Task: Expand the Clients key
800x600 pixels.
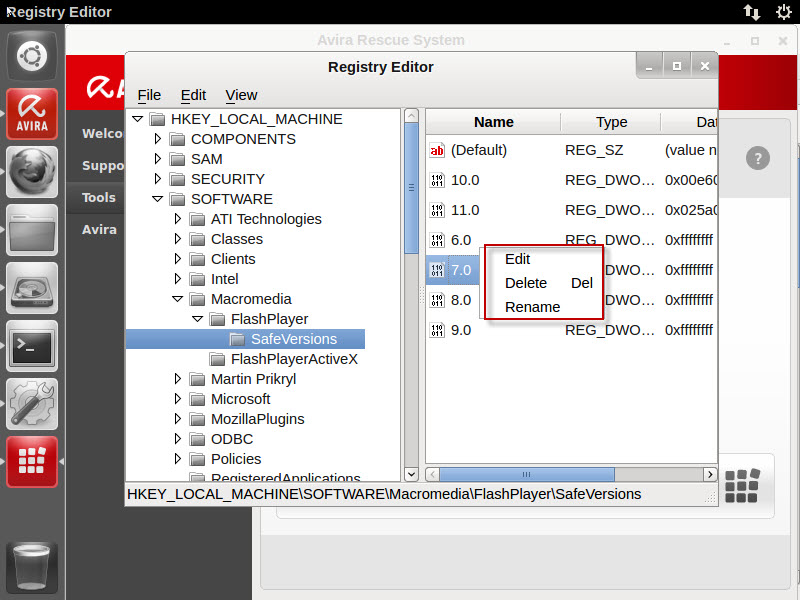Action: click(x=178, y=259)
